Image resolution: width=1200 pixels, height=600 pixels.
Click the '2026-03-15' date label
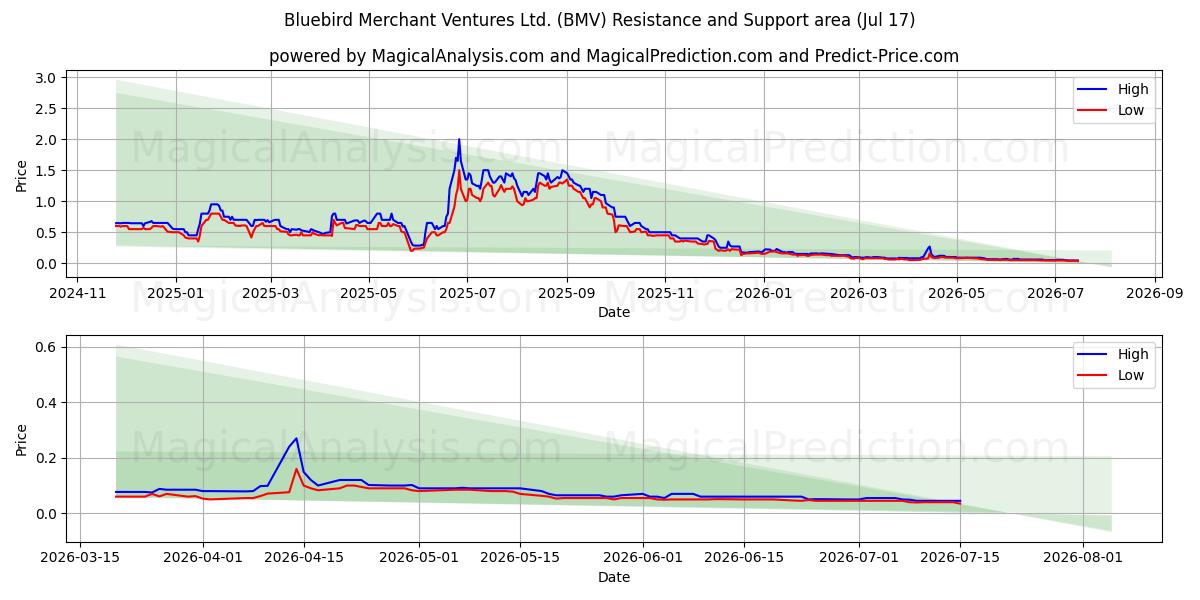pyautogui.click(x=80, y=558)
